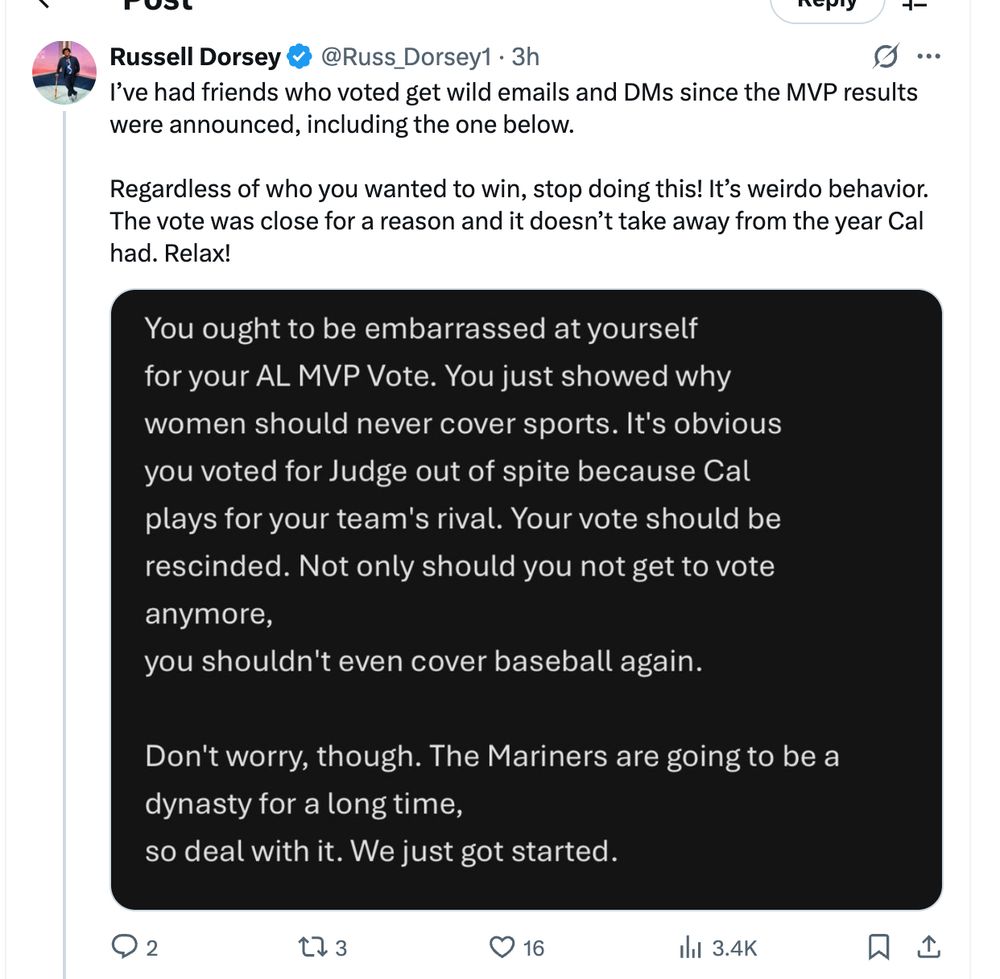This screenshot has width=1000, height=979.
Task: Open Grok explain icon on the post
Action: 885,57
